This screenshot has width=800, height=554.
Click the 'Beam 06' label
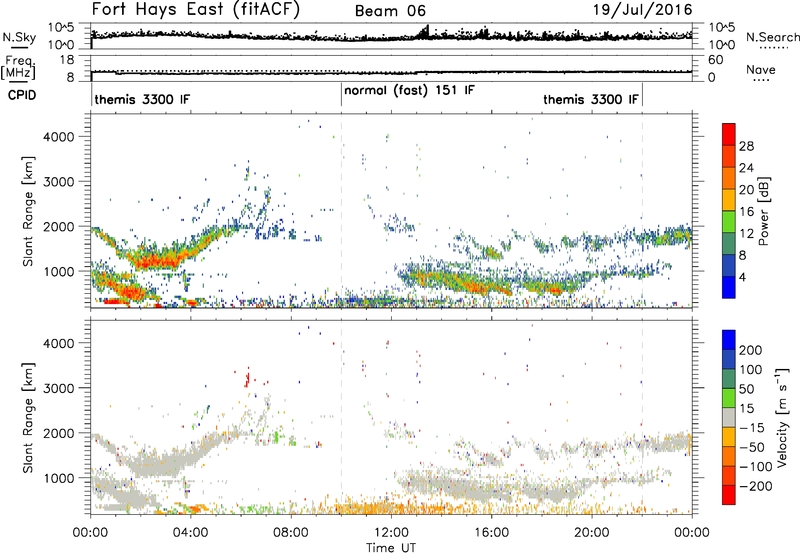click(x=390, y=11)
